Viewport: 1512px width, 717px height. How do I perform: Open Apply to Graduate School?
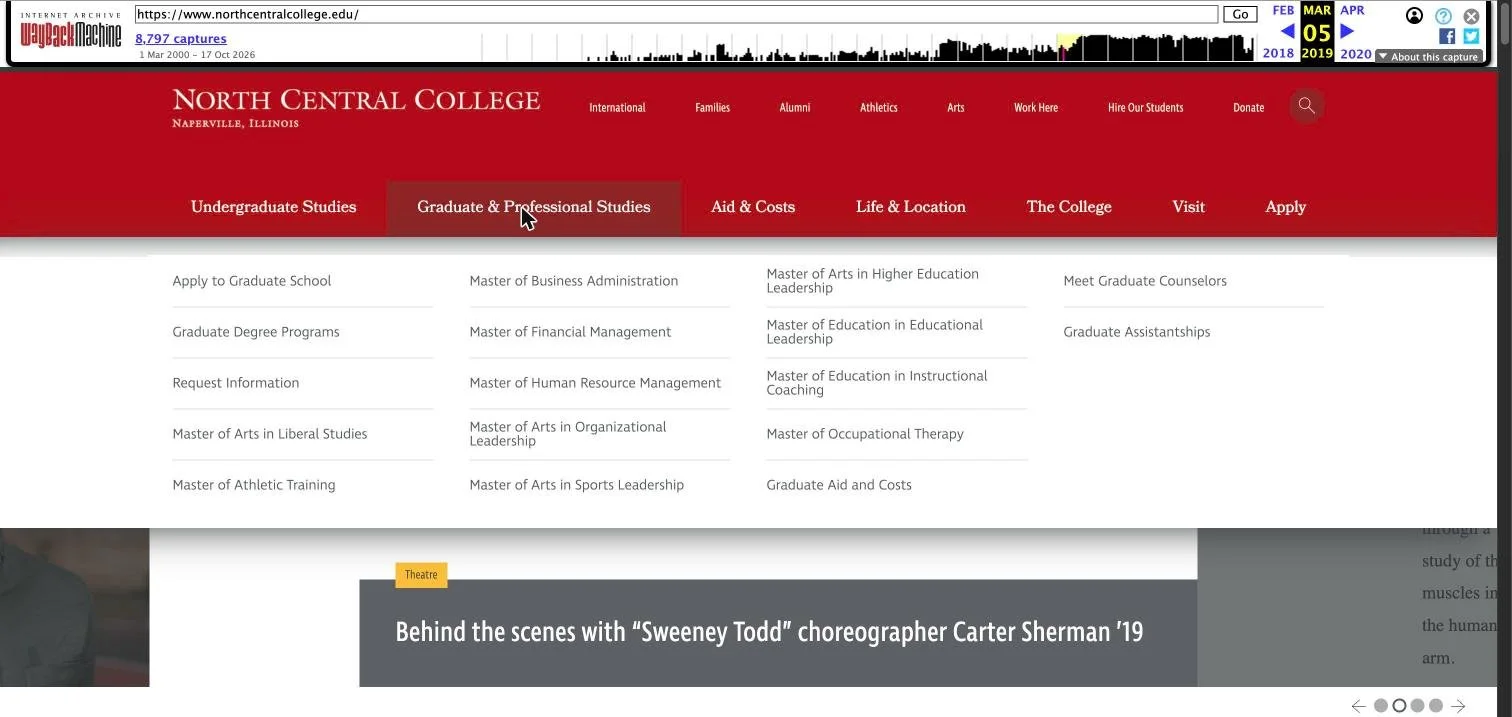coord(251,281)
